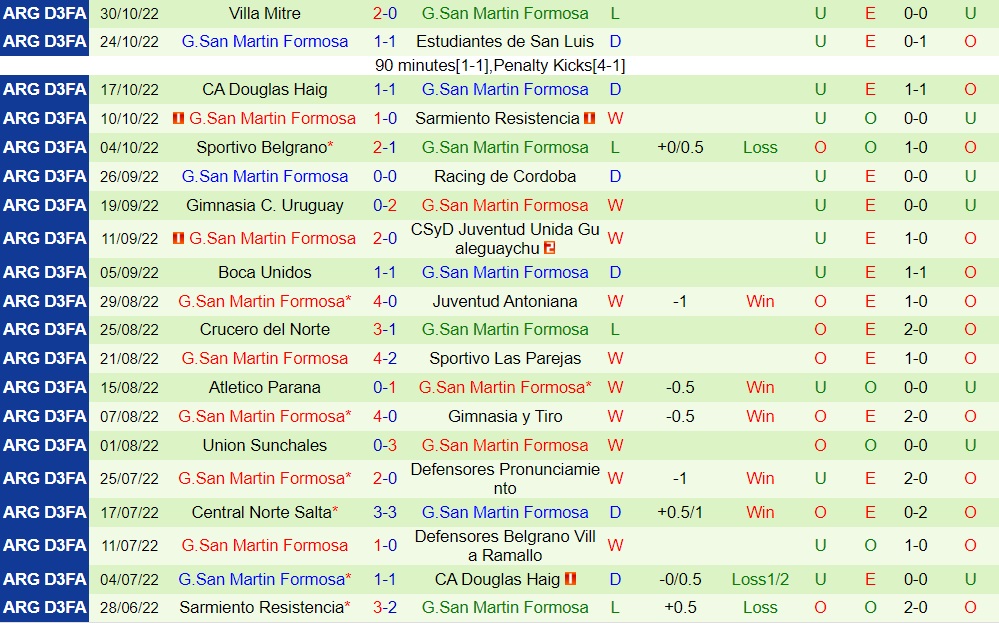Open Atletico Parana team page
The width and height of the screenshot is (999, 623).
pyautogui.click(x=264, y=387)
